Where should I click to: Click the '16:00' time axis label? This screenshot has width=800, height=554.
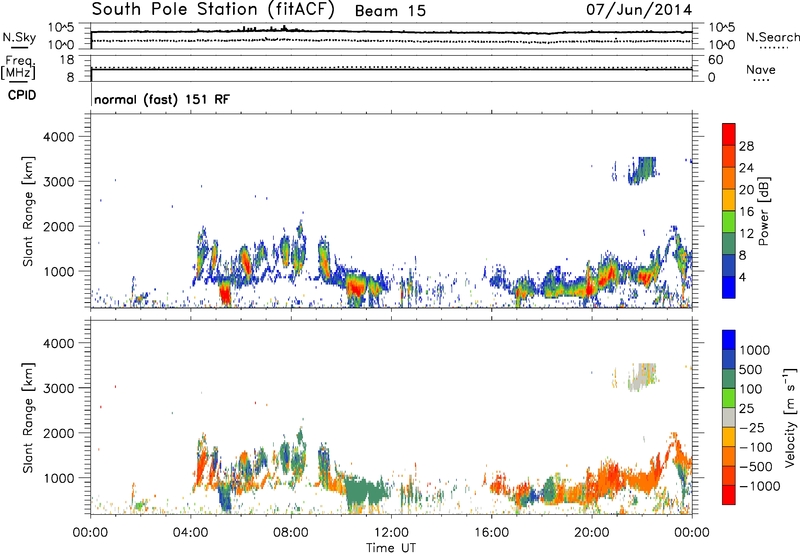coord(491,533)
